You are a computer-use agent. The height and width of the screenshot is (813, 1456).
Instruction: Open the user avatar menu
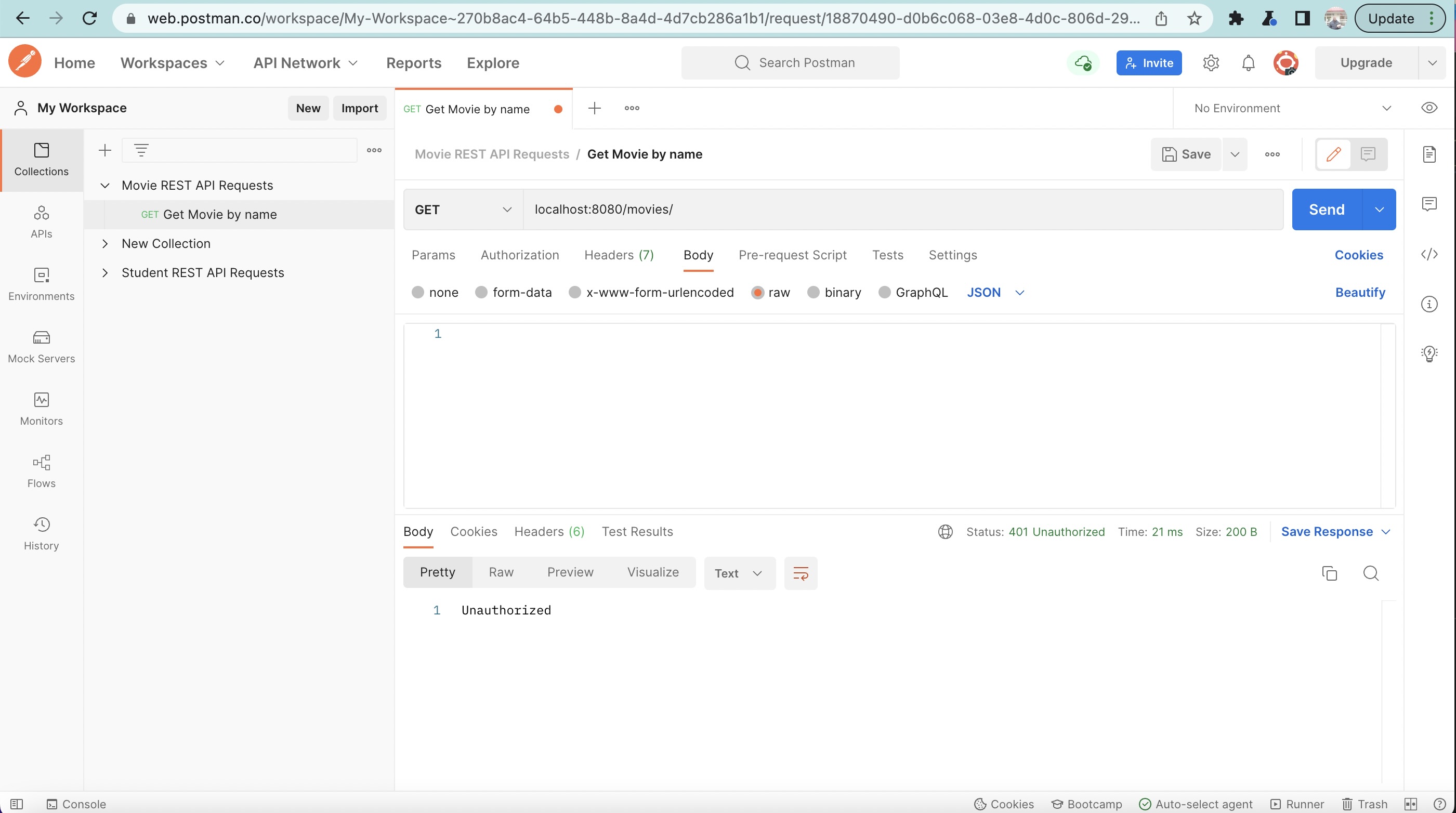coord(1286,63)
